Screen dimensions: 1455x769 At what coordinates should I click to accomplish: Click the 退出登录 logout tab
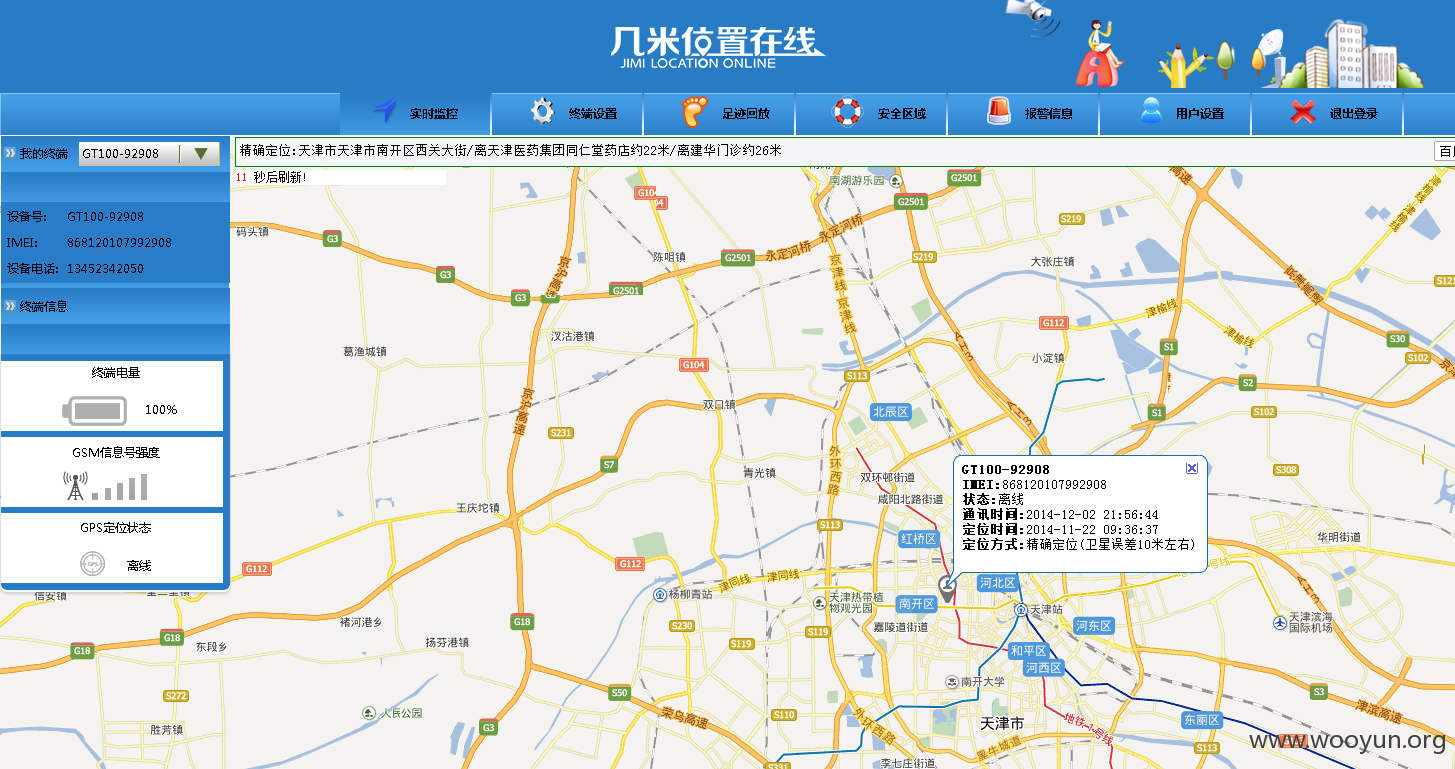pos(1328,113)
